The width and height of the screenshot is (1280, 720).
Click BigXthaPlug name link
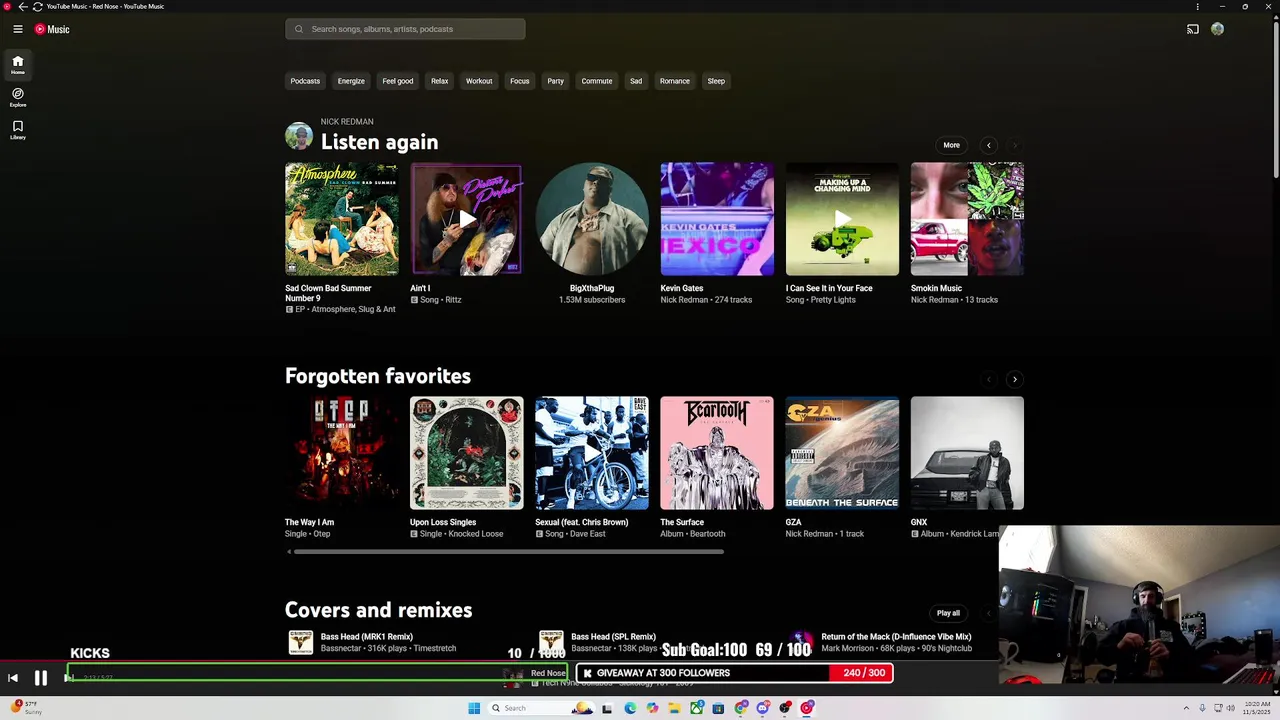click(592, 288)
